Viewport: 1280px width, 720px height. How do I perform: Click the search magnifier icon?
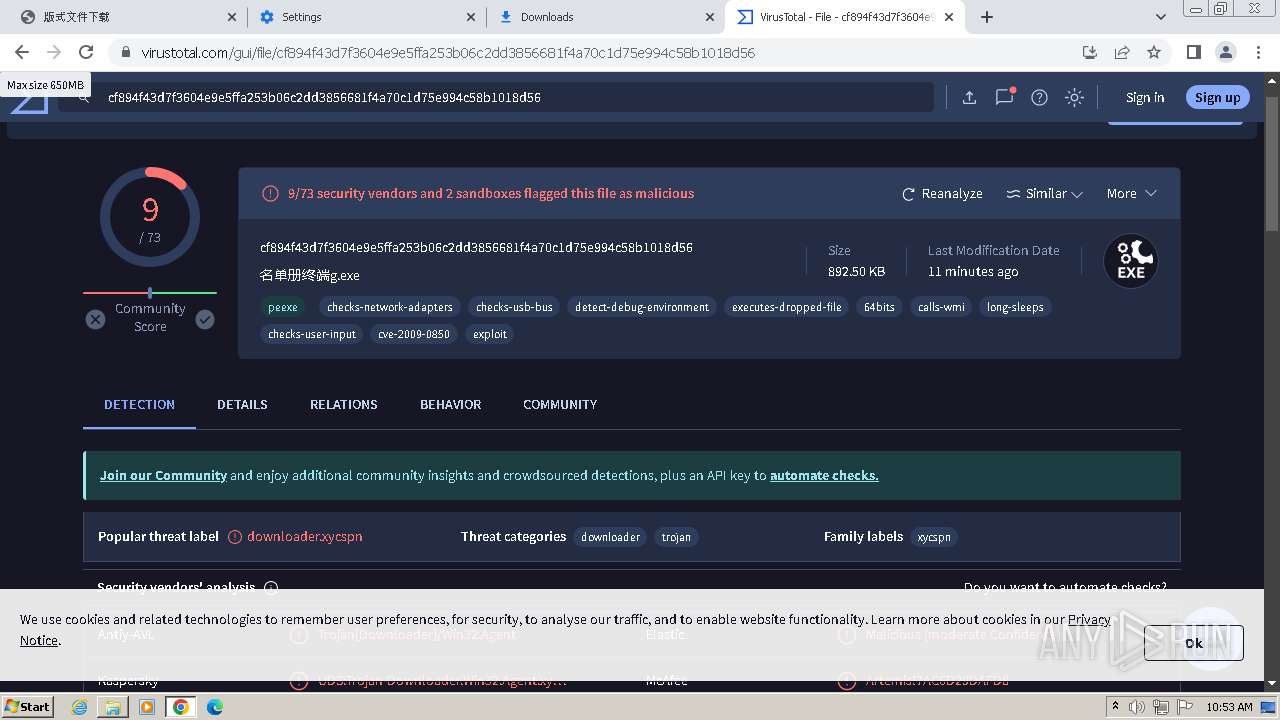tap(83, 97)
